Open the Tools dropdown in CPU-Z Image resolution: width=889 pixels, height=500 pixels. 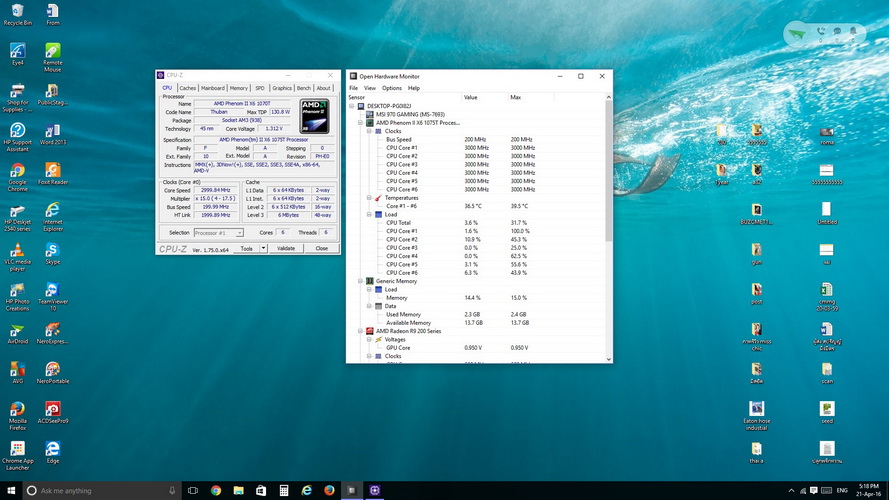click(x=250, y=248)
